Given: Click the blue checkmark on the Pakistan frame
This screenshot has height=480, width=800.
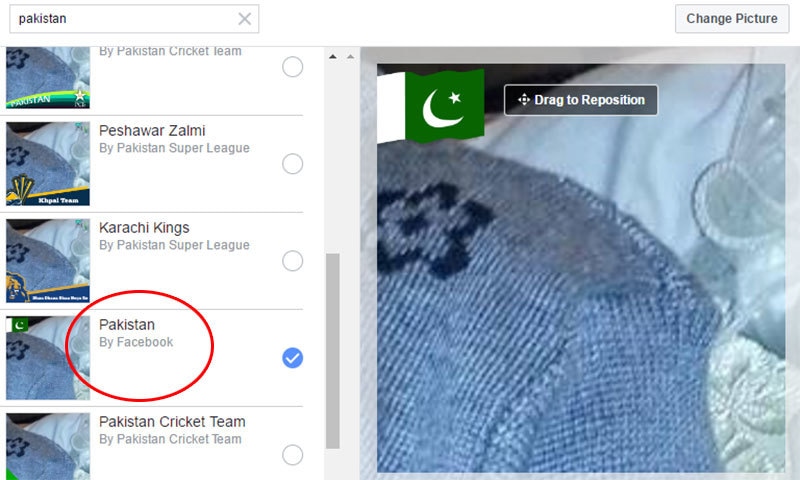Looking at the screenshot, I should tap(292, 358).
